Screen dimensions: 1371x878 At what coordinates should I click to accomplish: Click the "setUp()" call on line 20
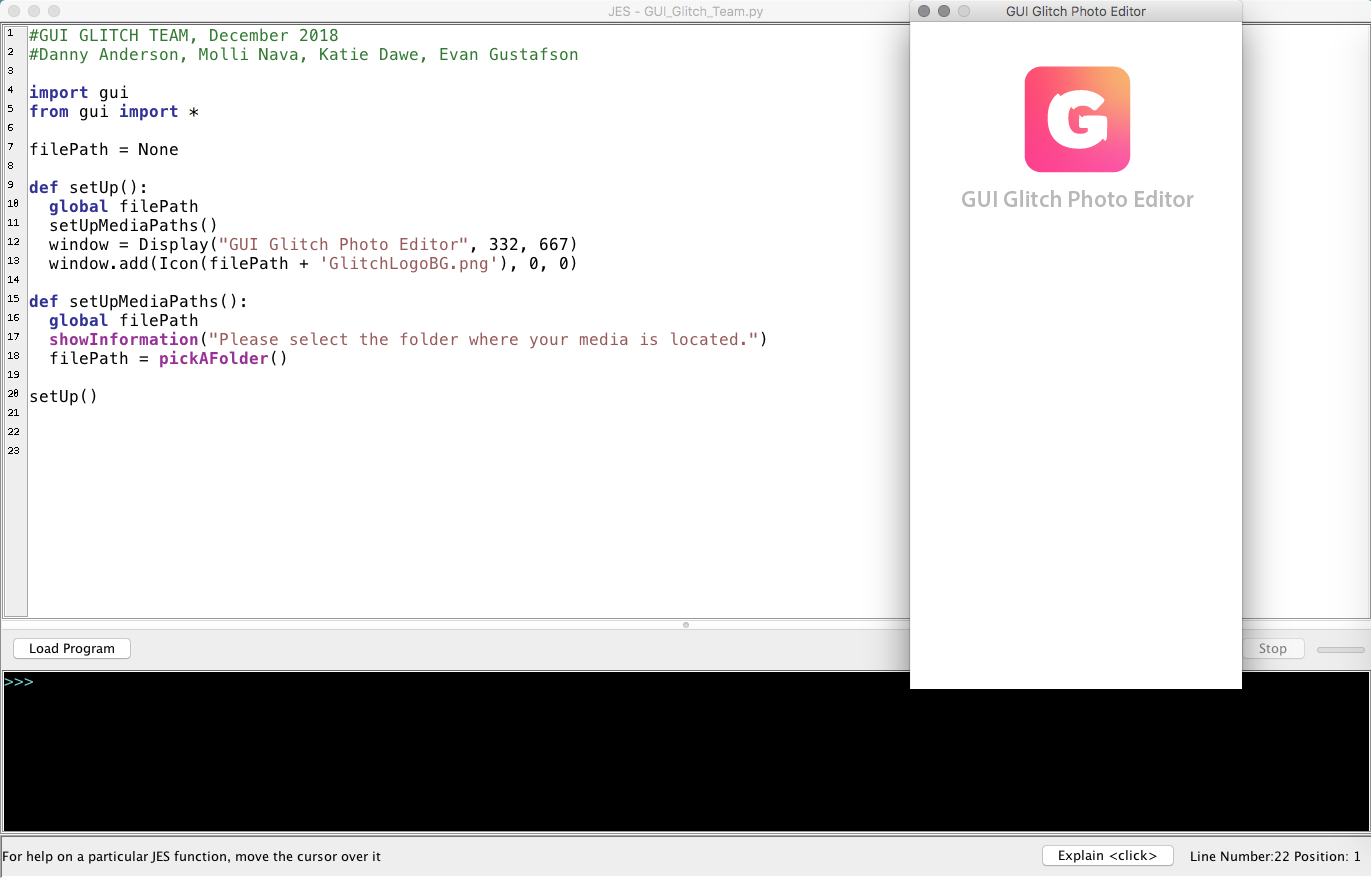click(x=64, y=397)
